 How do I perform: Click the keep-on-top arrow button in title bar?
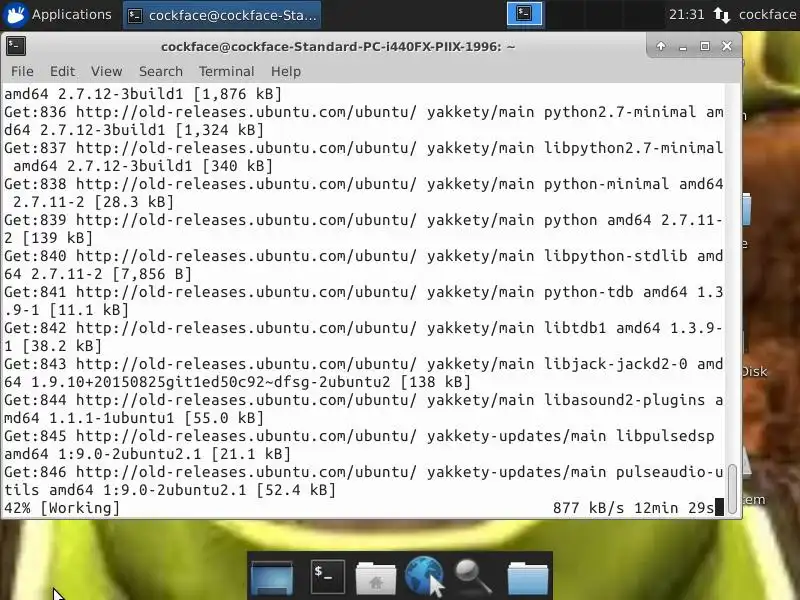(x=661, y=46)
